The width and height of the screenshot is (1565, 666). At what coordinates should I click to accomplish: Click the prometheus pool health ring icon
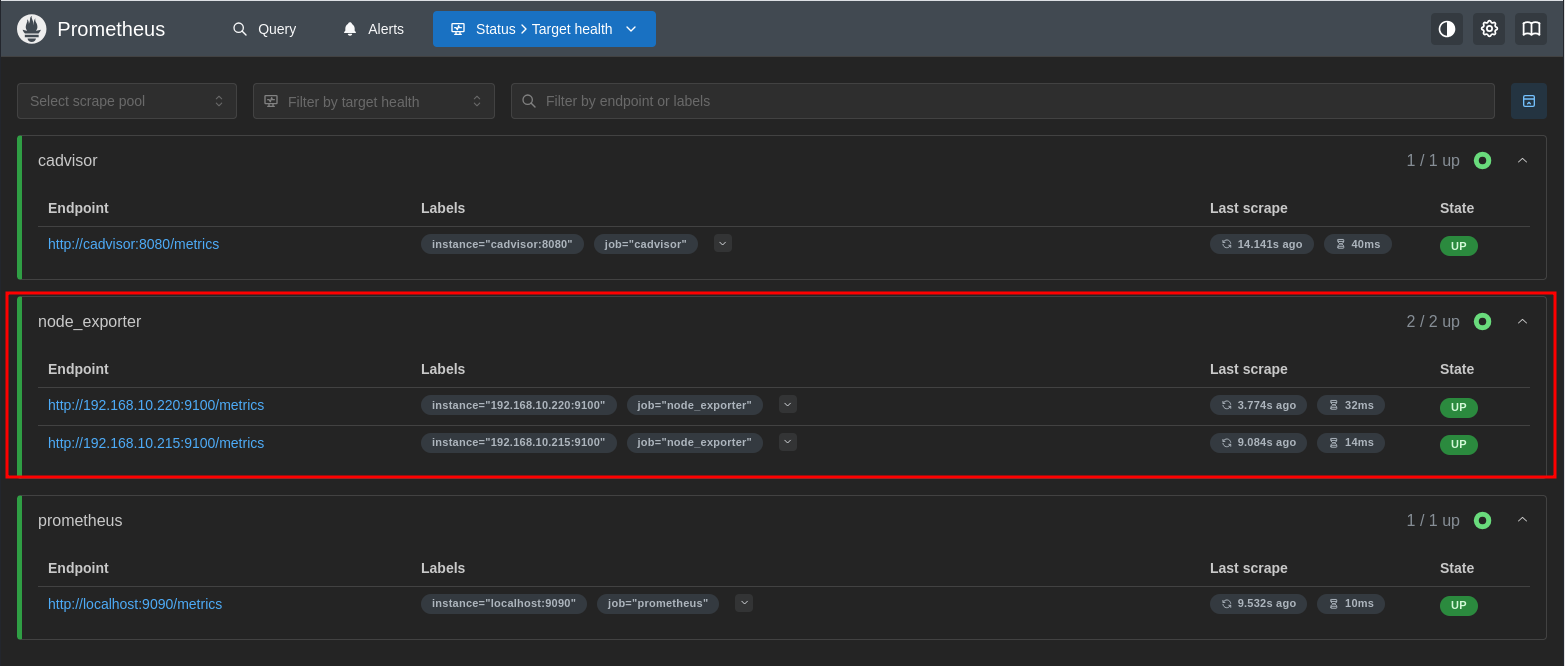1482,520
